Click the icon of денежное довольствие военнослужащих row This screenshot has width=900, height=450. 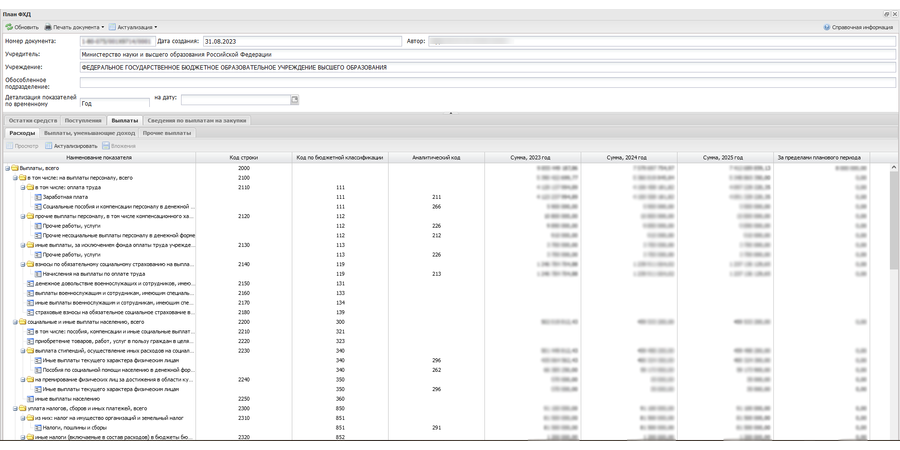pyautogui.click(x=31, y=284)
